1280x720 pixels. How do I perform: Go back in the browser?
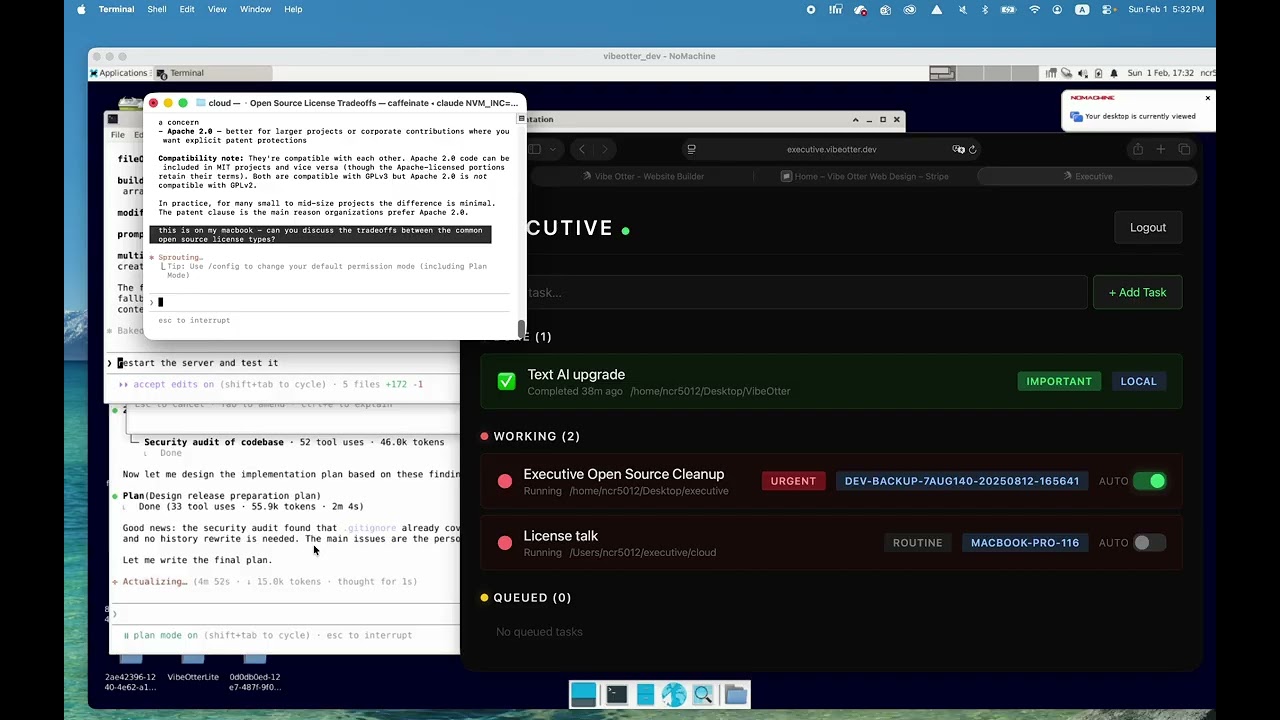click(x=582, y=149)
